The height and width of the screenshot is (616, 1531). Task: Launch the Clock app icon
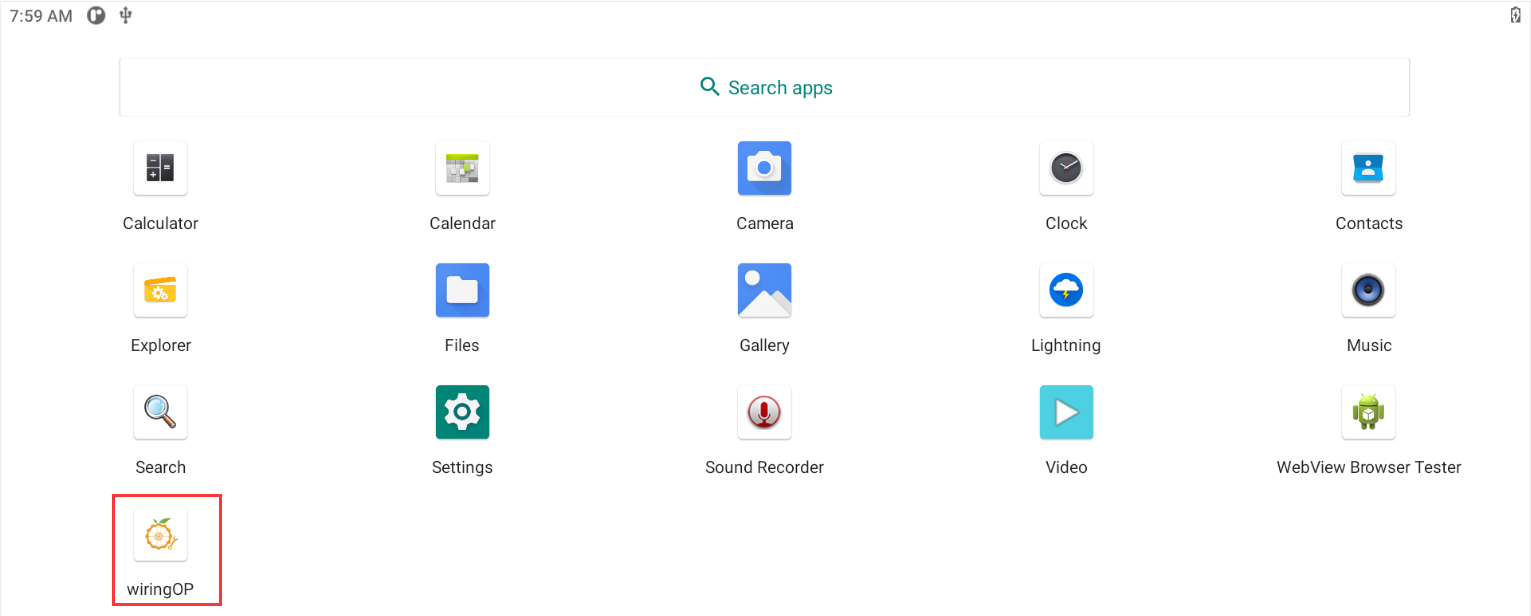1066,168
